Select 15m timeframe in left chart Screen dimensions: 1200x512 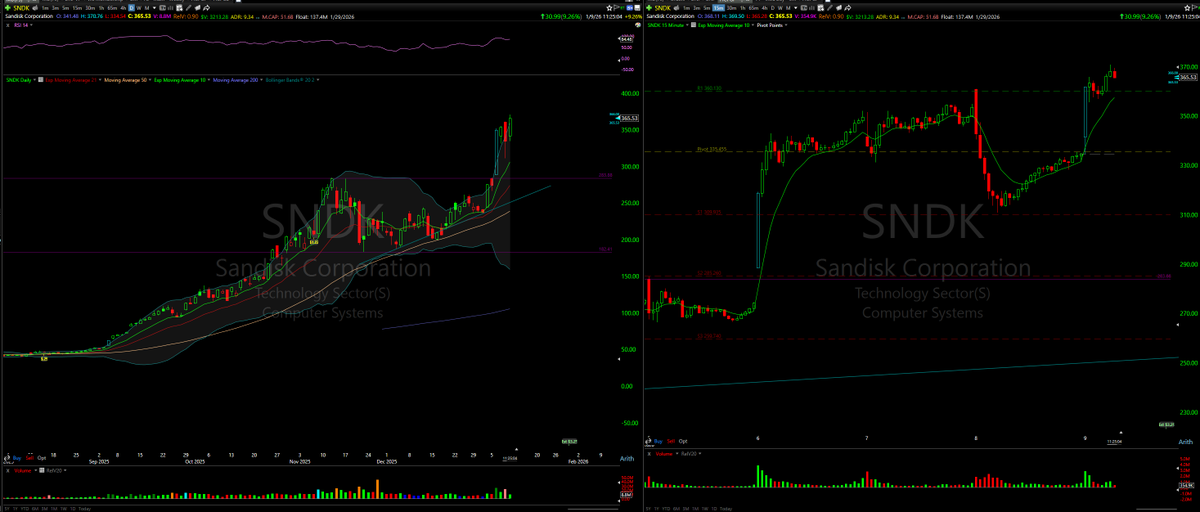tap(77, 8)
